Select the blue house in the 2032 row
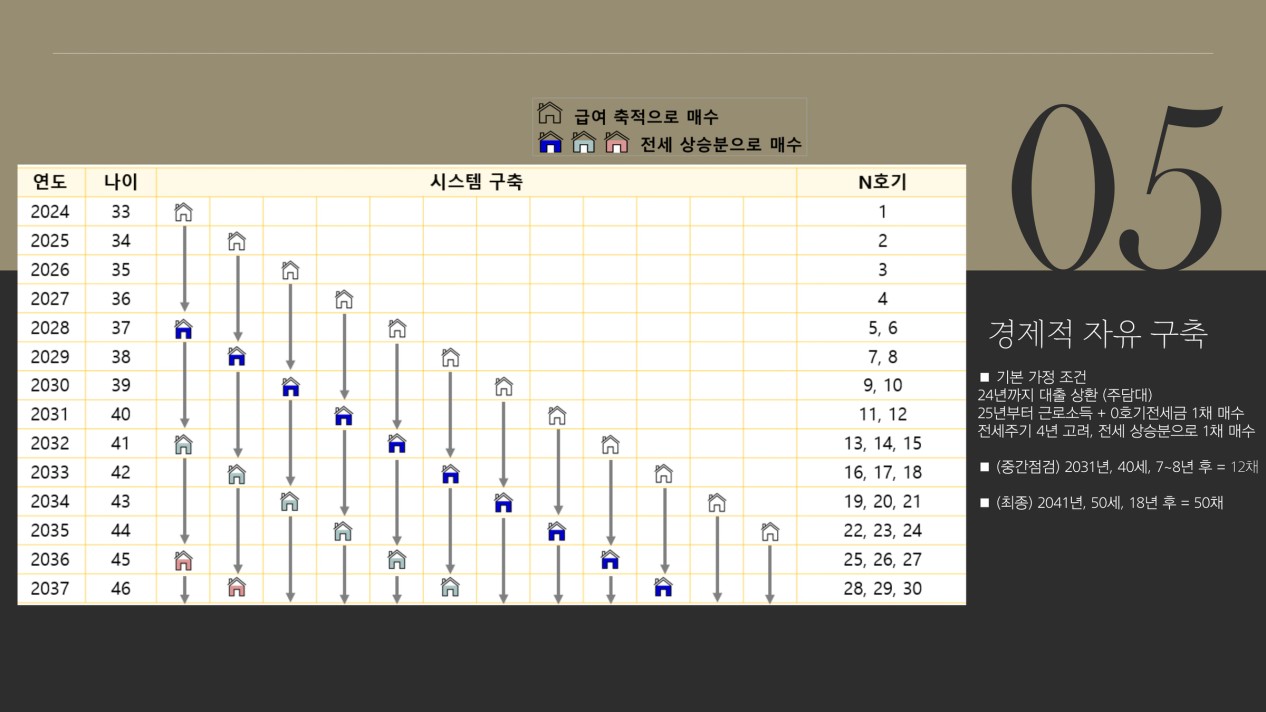This screenshot has width=1266, height=712. click(x=397, y=444)
